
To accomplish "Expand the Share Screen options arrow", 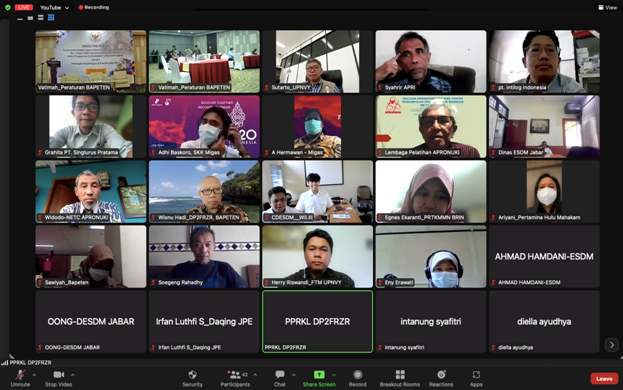I will tap(334, 375).
